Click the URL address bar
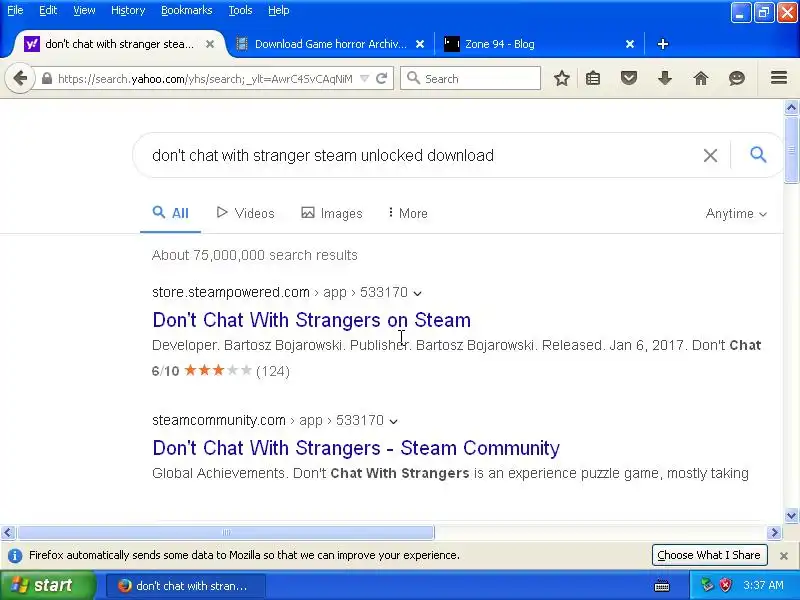This screenshot has width=800, height=600. [205, 79]
